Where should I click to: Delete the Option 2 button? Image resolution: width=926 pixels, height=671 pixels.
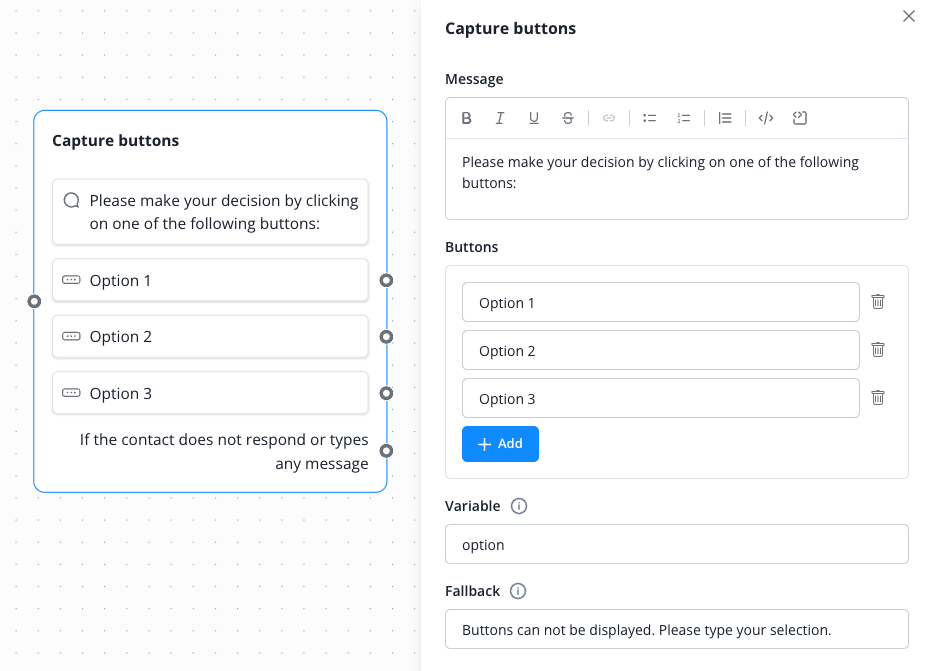point(878,349)
